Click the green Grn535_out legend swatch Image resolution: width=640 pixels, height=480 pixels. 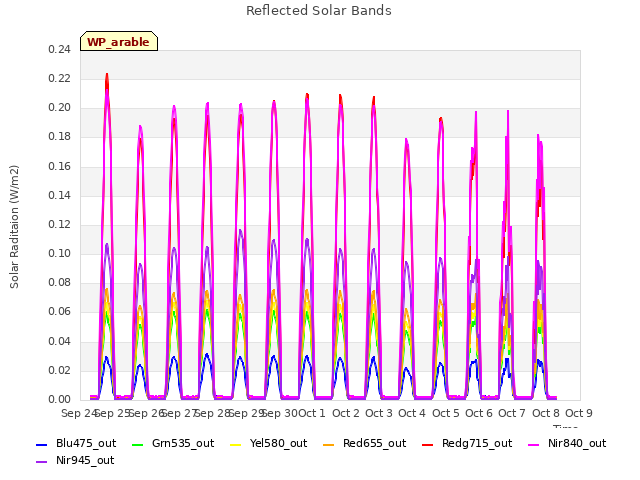click(x=138, y=444)
